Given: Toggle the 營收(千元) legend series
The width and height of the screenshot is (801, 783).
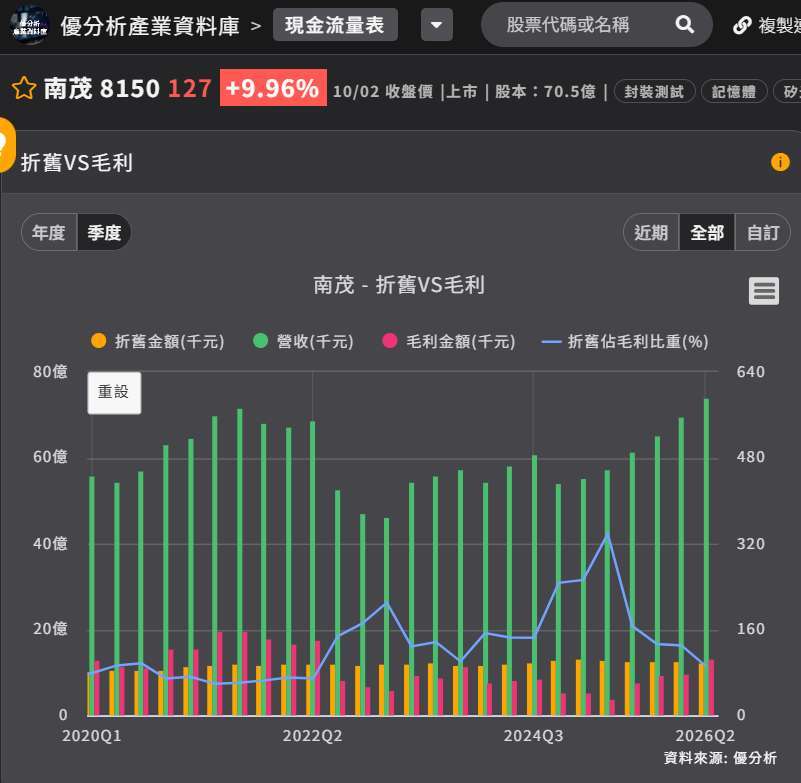Looking at the screenshot, I should (x=303, y=341).
